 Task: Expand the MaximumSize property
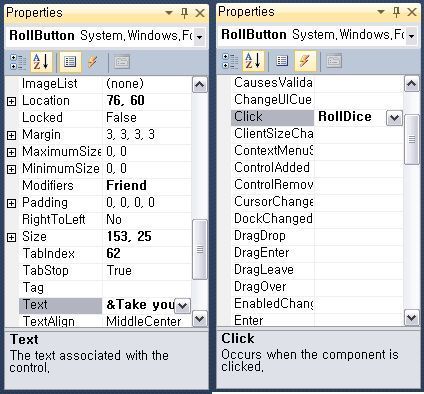coord(11,152)
